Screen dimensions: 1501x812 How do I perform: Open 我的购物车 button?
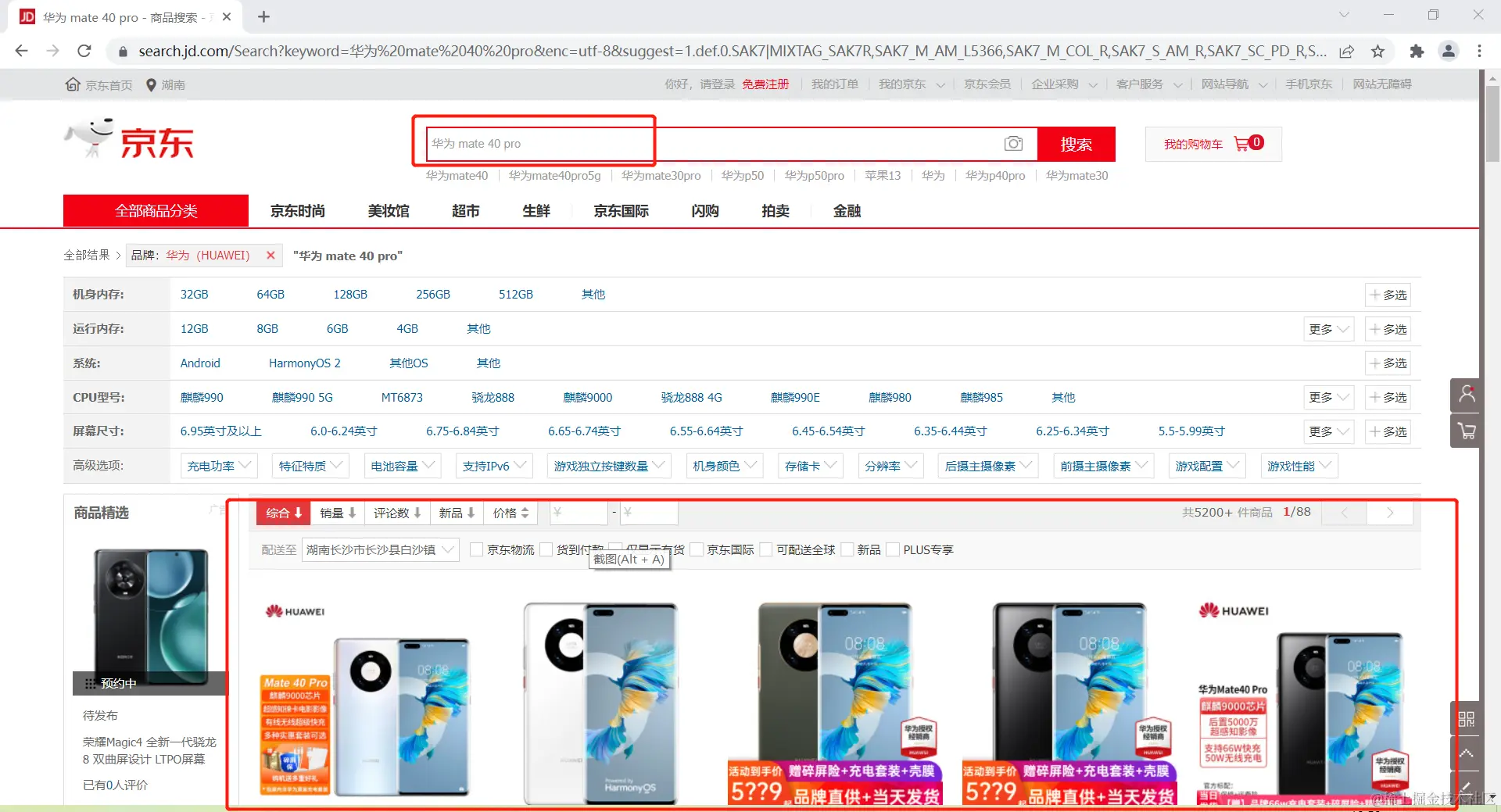pyautogui.click(x=1213, y=144)
